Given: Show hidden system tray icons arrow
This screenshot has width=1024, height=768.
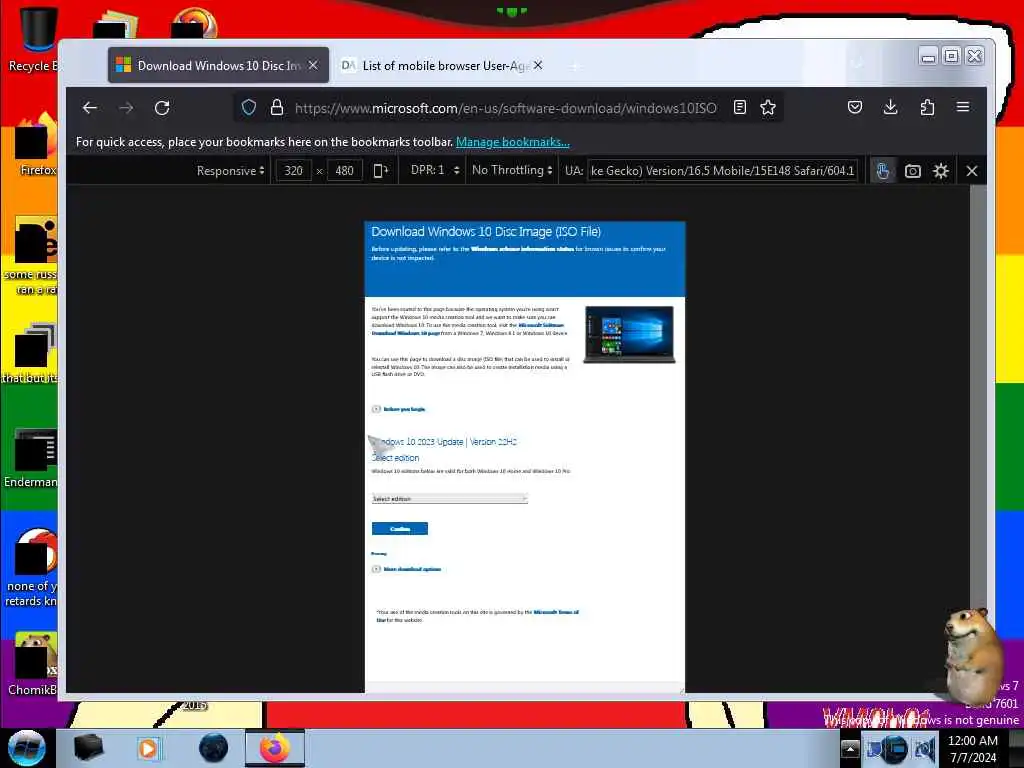Looking at the screenshot, I should coord(850,748).
